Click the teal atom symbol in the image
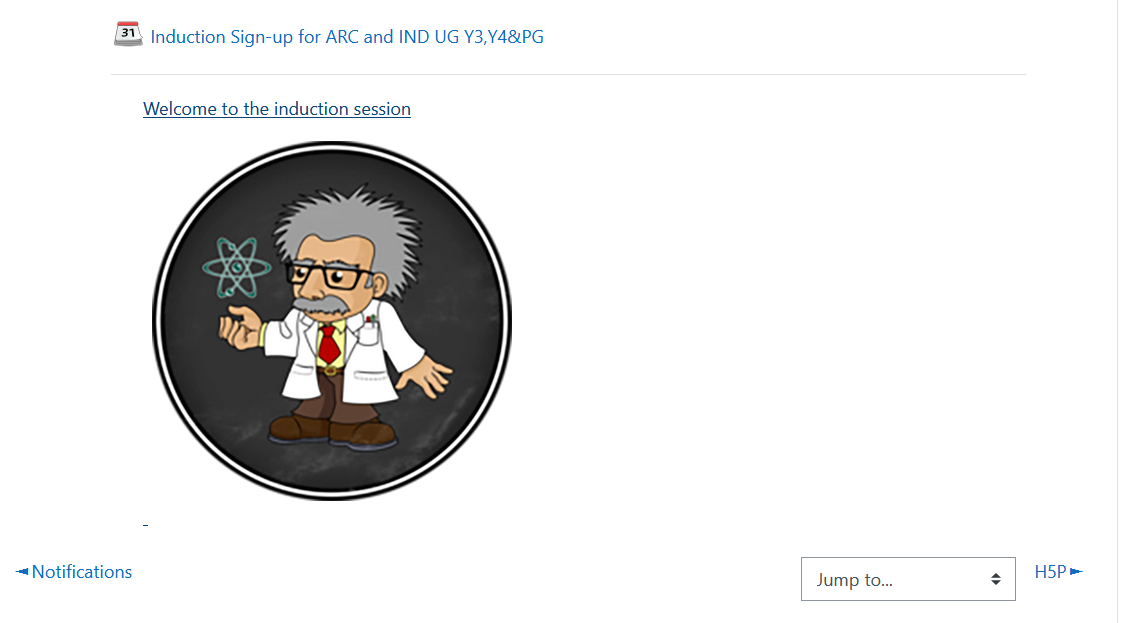1125x623 pixels. (x=236, y=268)
